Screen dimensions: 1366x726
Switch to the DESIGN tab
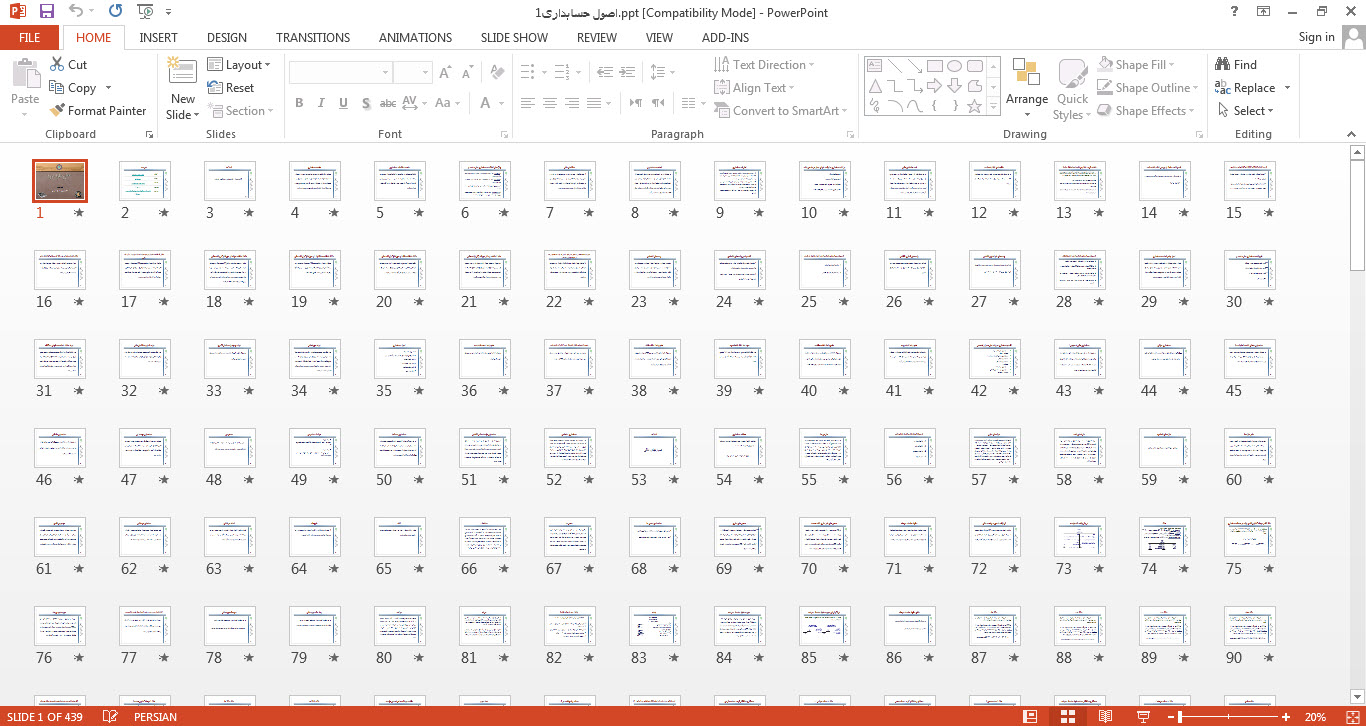227,37
